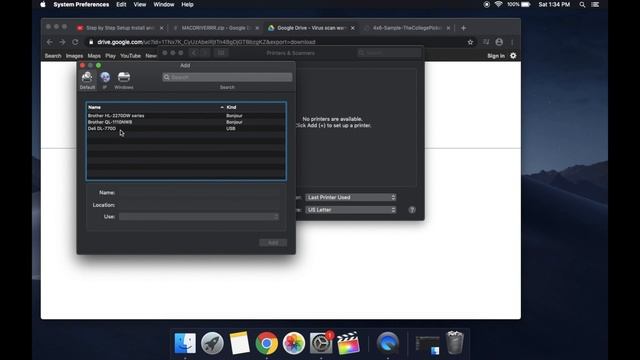Reload the Chrome page
This screenshot has height=360, width=640.
pos(75,42)
